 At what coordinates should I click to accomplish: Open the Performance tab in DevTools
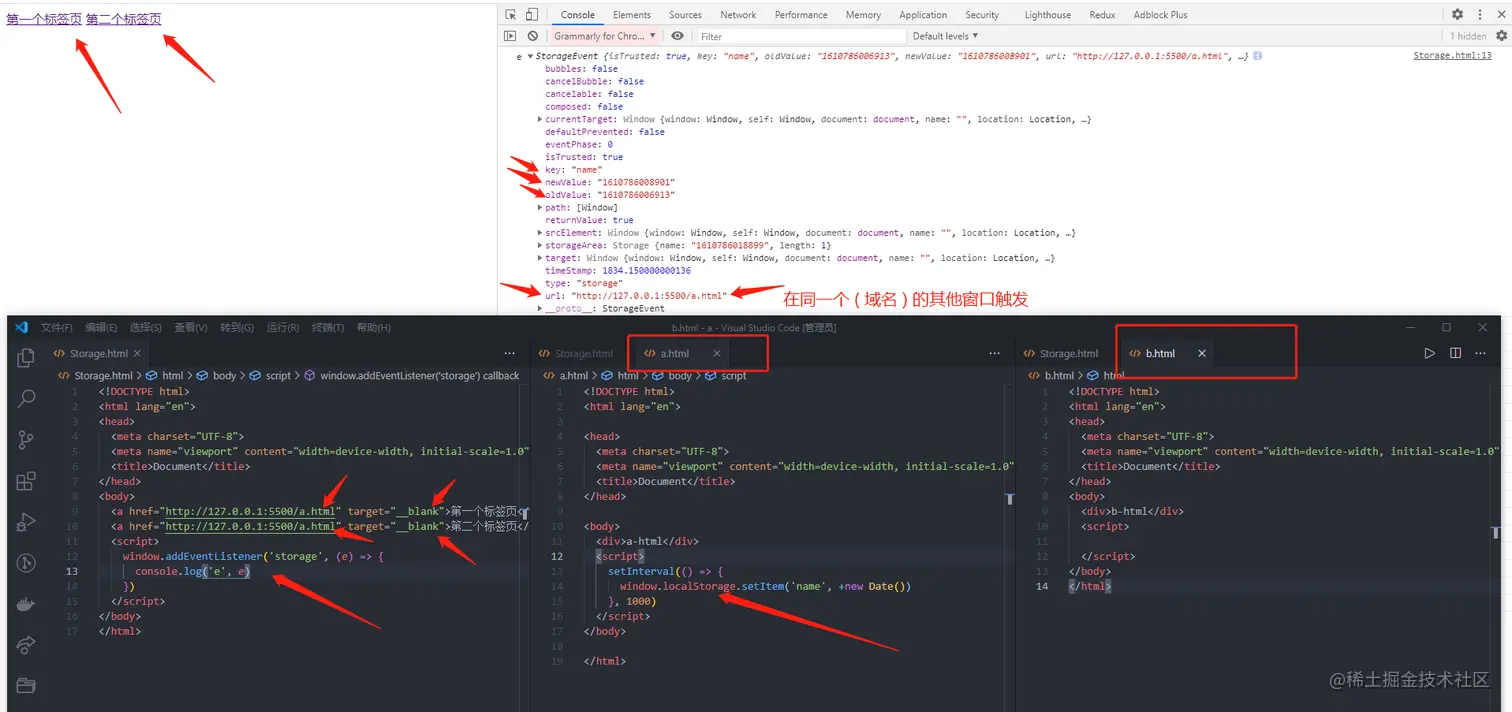801,15
